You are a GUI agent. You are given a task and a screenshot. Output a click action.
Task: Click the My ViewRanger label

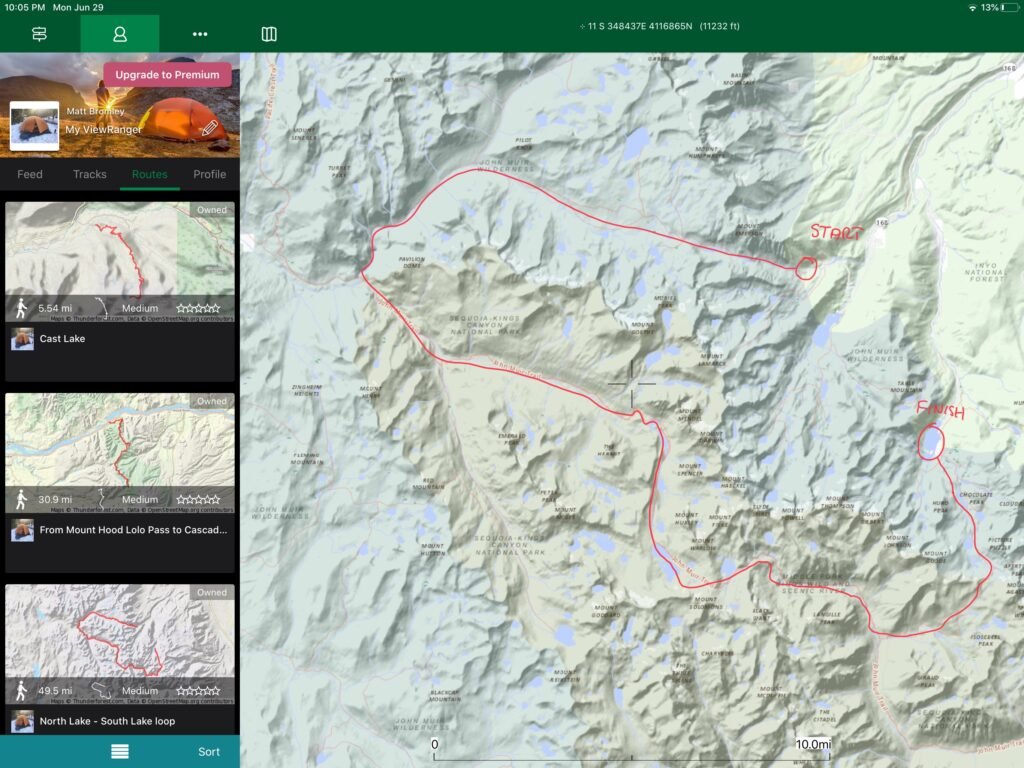click(x=103, y=129)
